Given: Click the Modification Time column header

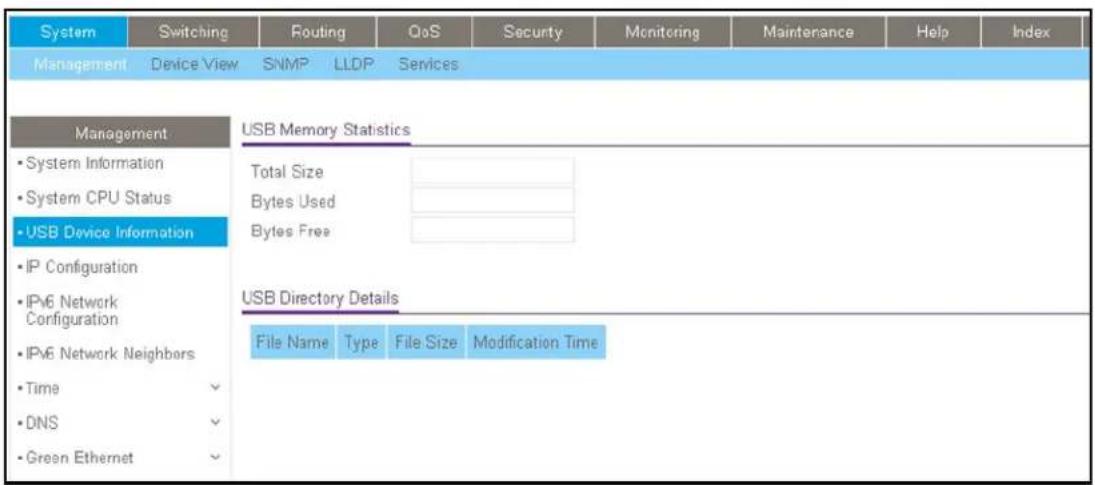Looking at the screenshot, I should [536, 343].
